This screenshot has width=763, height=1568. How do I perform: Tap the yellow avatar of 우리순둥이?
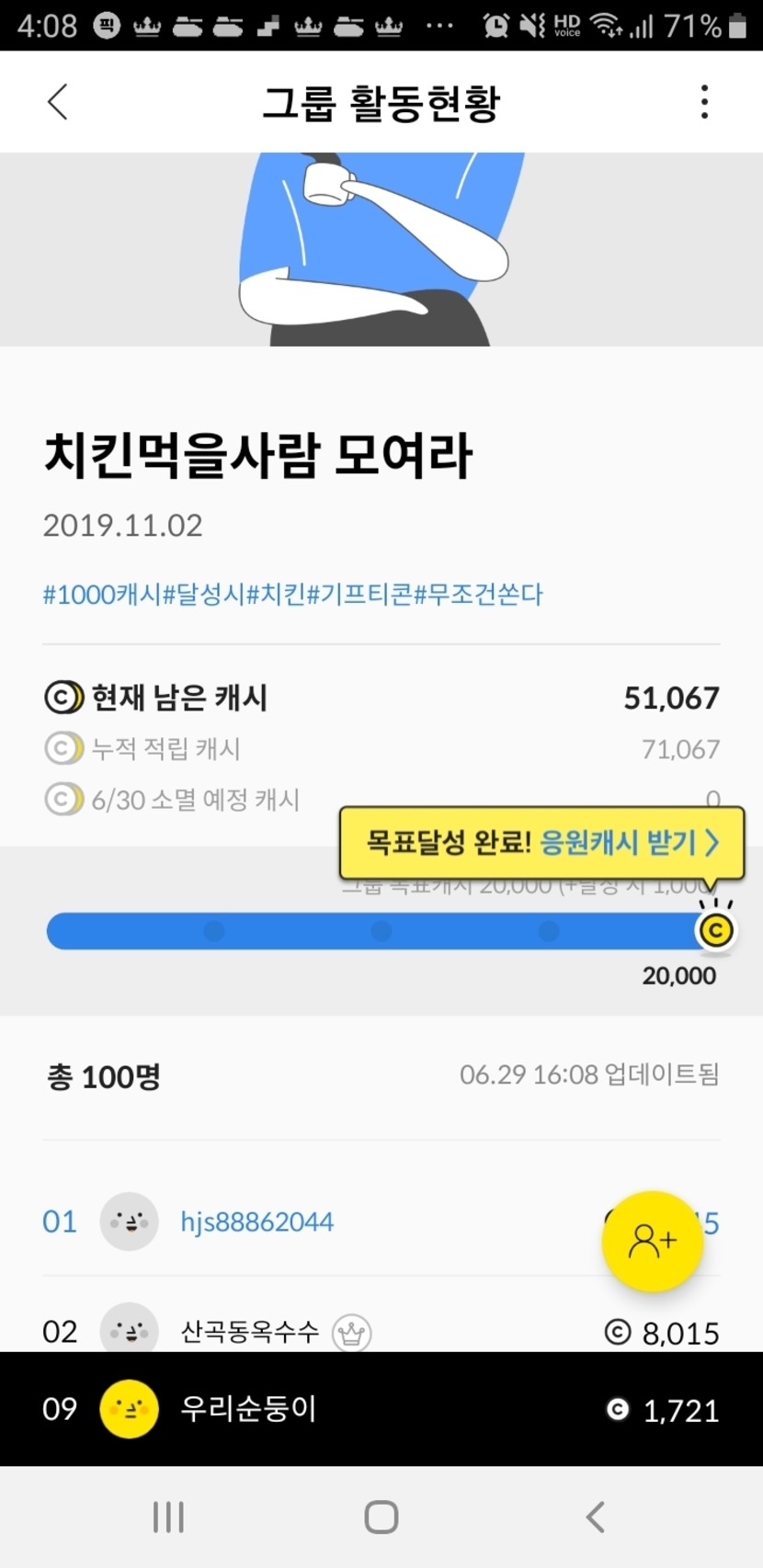129,1409
